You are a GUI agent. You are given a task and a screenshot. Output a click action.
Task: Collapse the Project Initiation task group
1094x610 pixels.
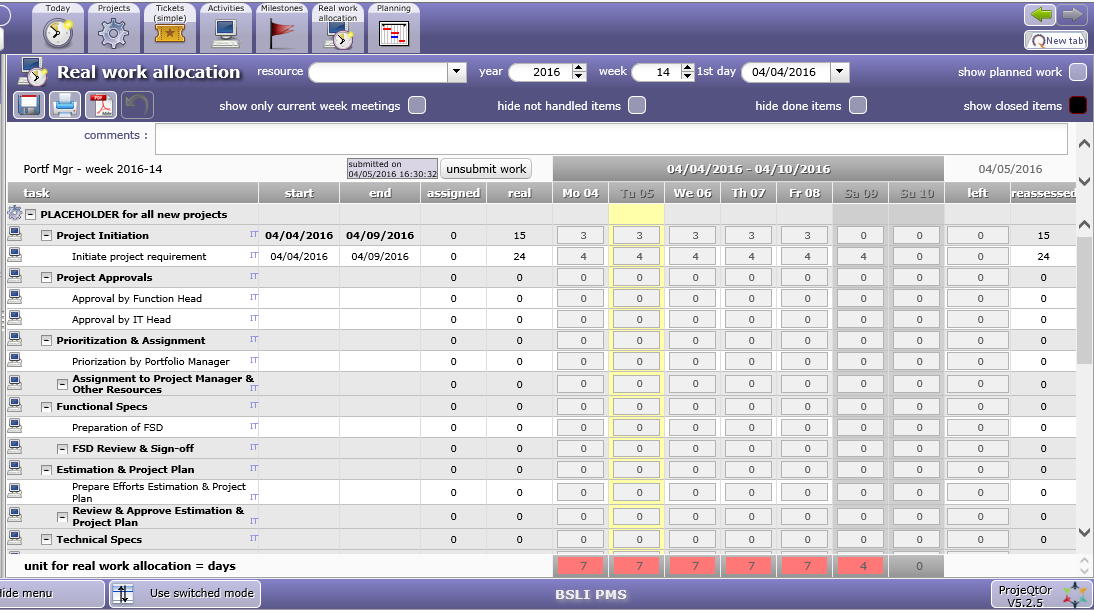click(46, 236)
